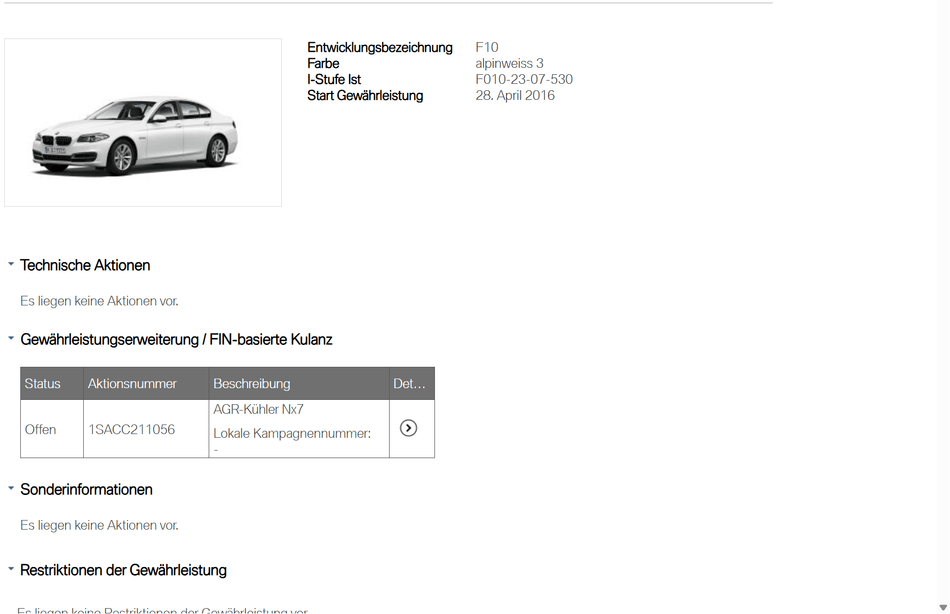Click the scroll-down arrow of the scrollbar
950x614 pixels.
coord(943,607)
